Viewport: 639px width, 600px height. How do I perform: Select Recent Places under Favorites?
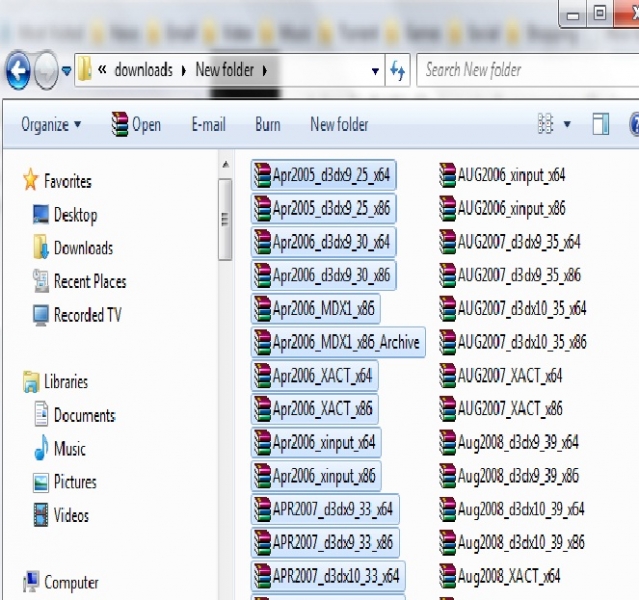[x=89, y=282]
